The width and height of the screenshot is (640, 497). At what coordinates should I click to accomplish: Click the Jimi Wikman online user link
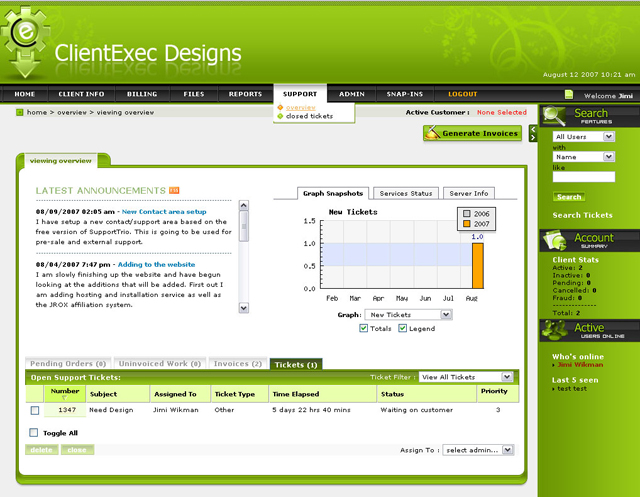click(x=580, y=365)
